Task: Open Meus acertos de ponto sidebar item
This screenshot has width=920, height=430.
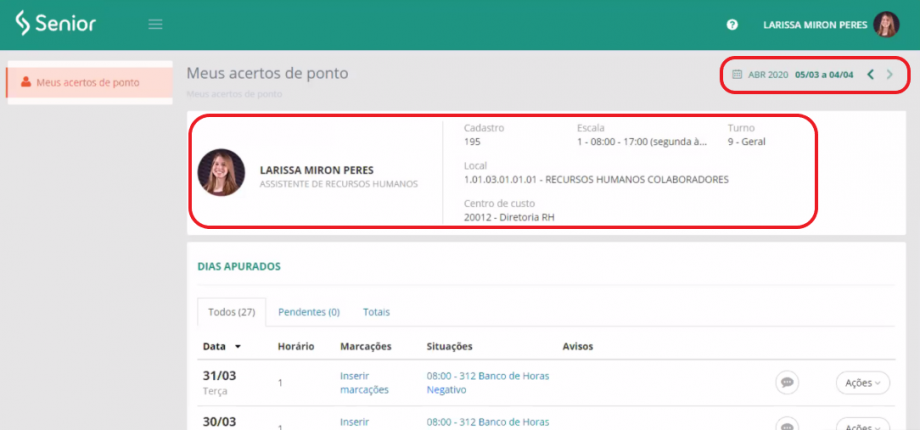Action: (88, 82)
